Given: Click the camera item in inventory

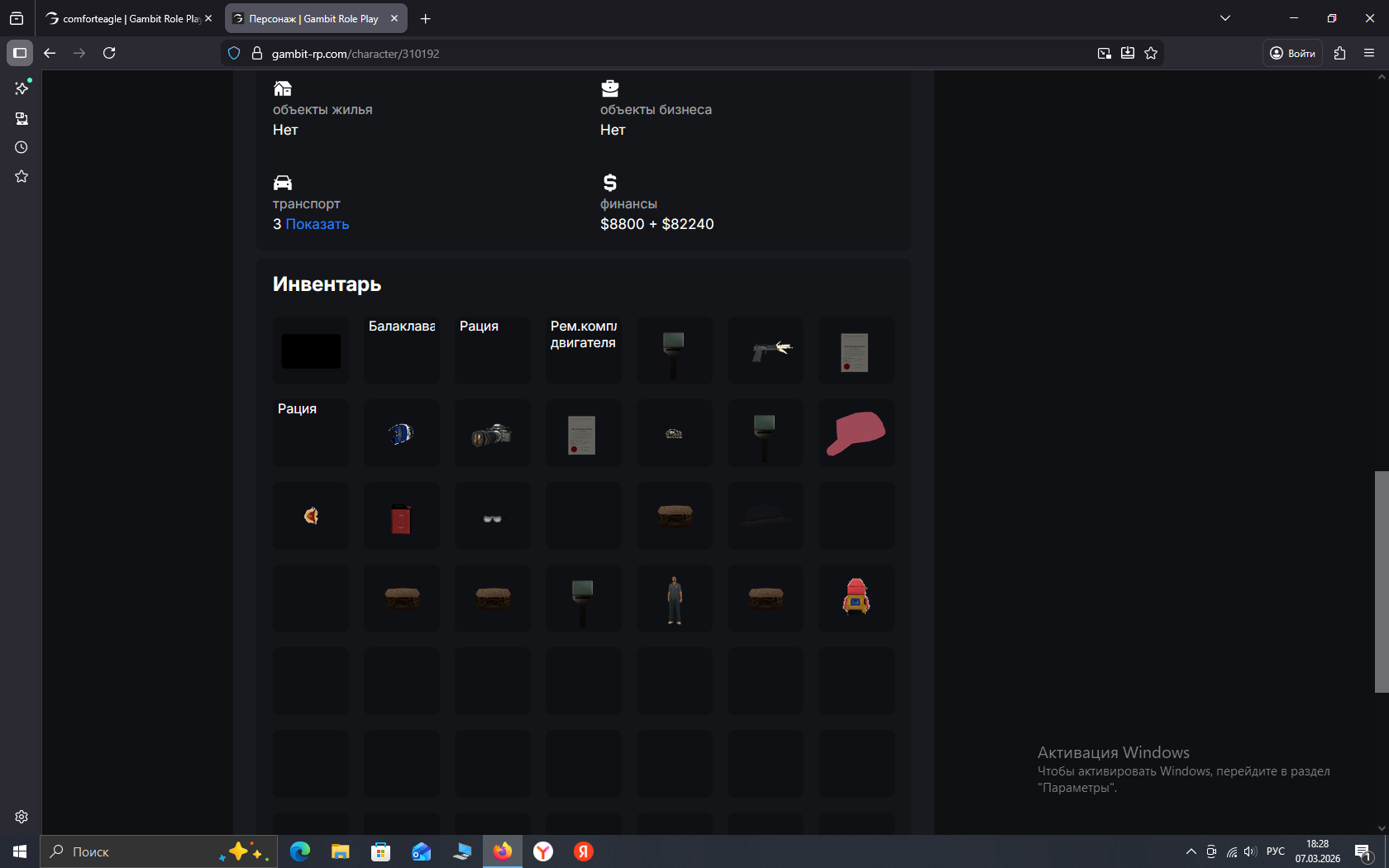Looking at the screenshot, I should click(492, 433).
